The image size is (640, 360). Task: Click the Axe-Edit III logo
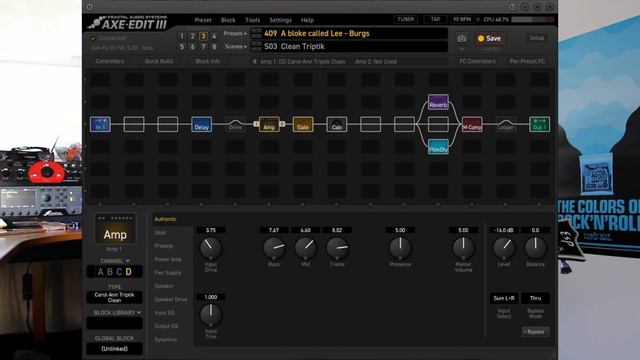[x=128, y=22]
